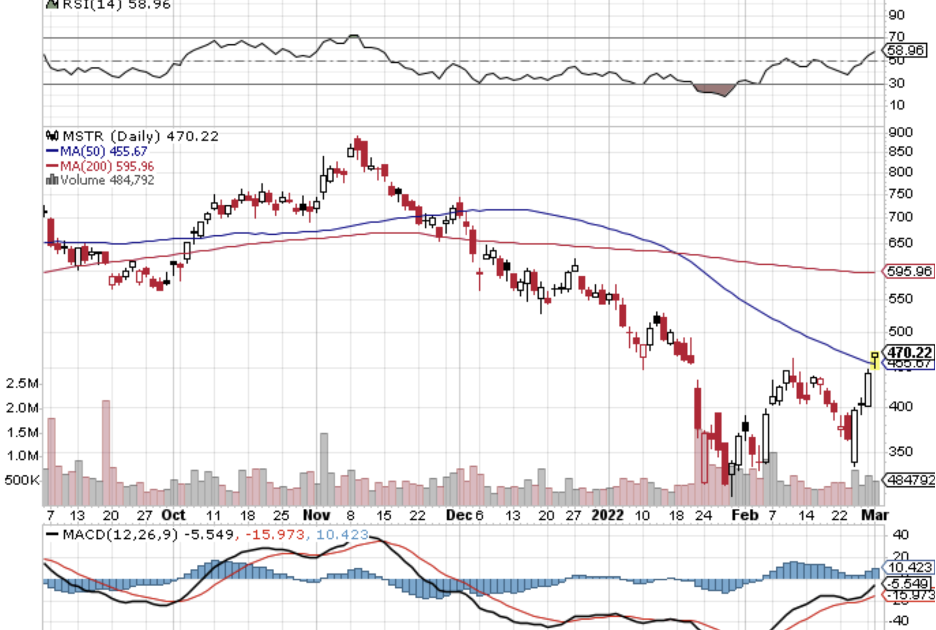Select the 470.22 last price tag
Viewport: 936px width, 630px height.
(x=909, y=352)
